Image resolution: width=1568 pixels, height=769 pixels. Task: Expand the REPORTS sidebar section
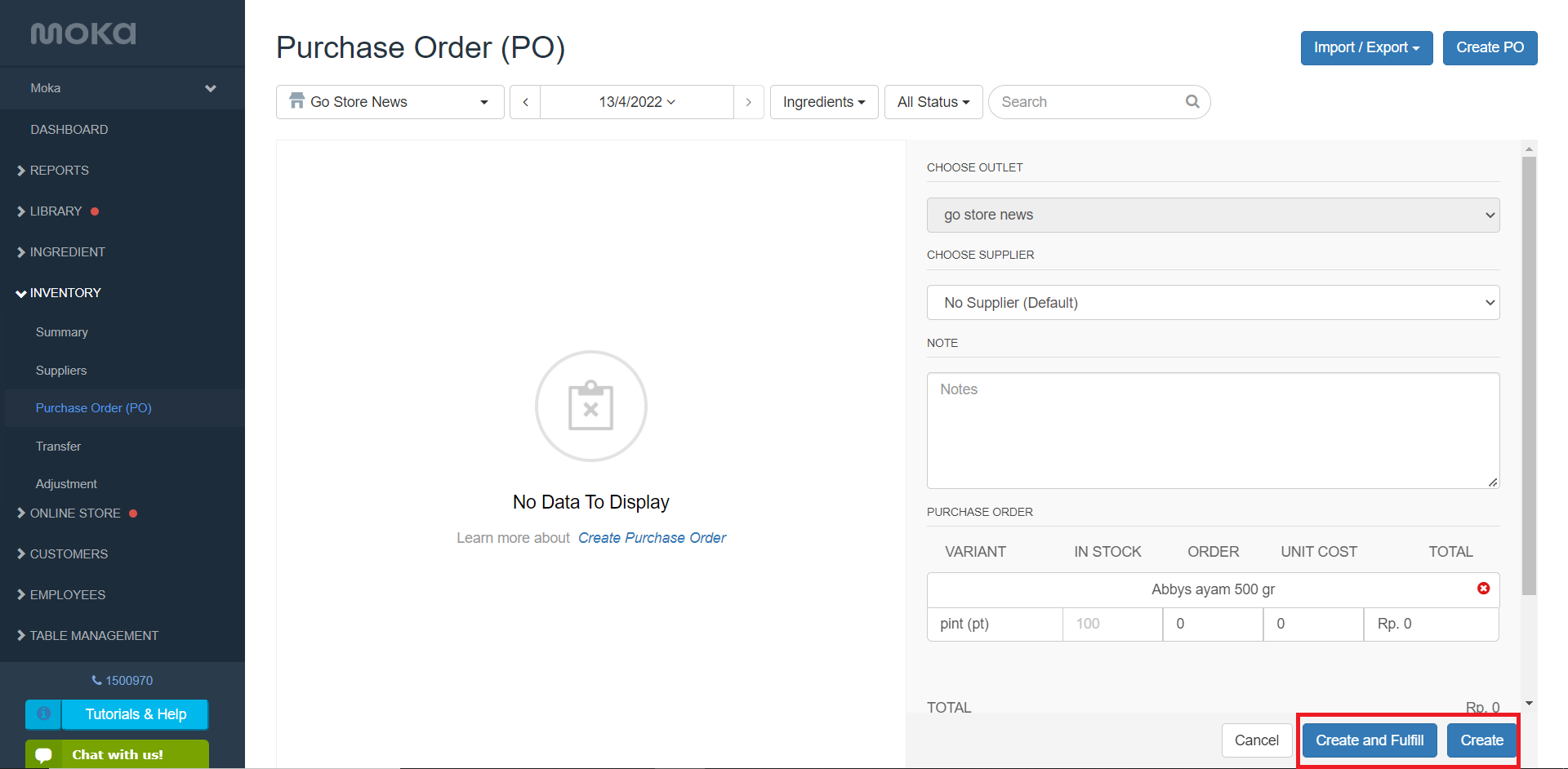click(59, 170)
